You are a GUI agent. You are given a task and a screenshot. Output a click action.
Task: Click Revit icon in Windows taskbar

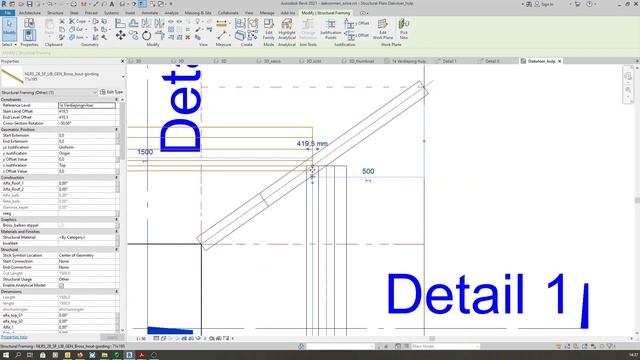click(x=129, y=355)
